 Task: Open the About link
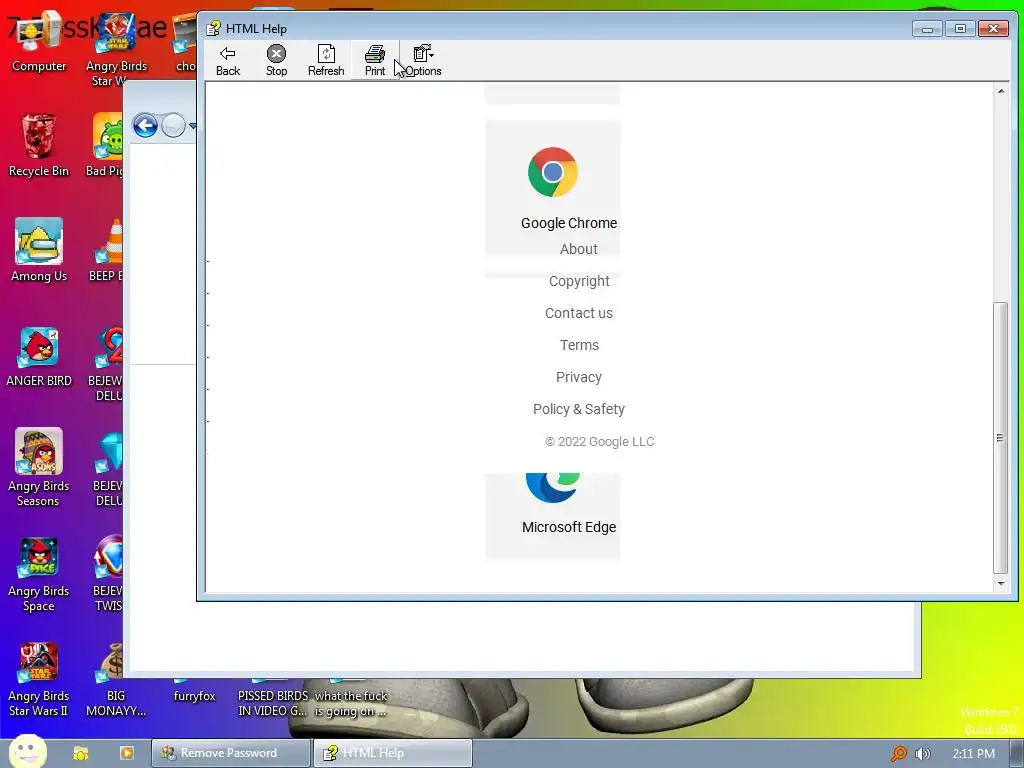[x=579, y=249]
